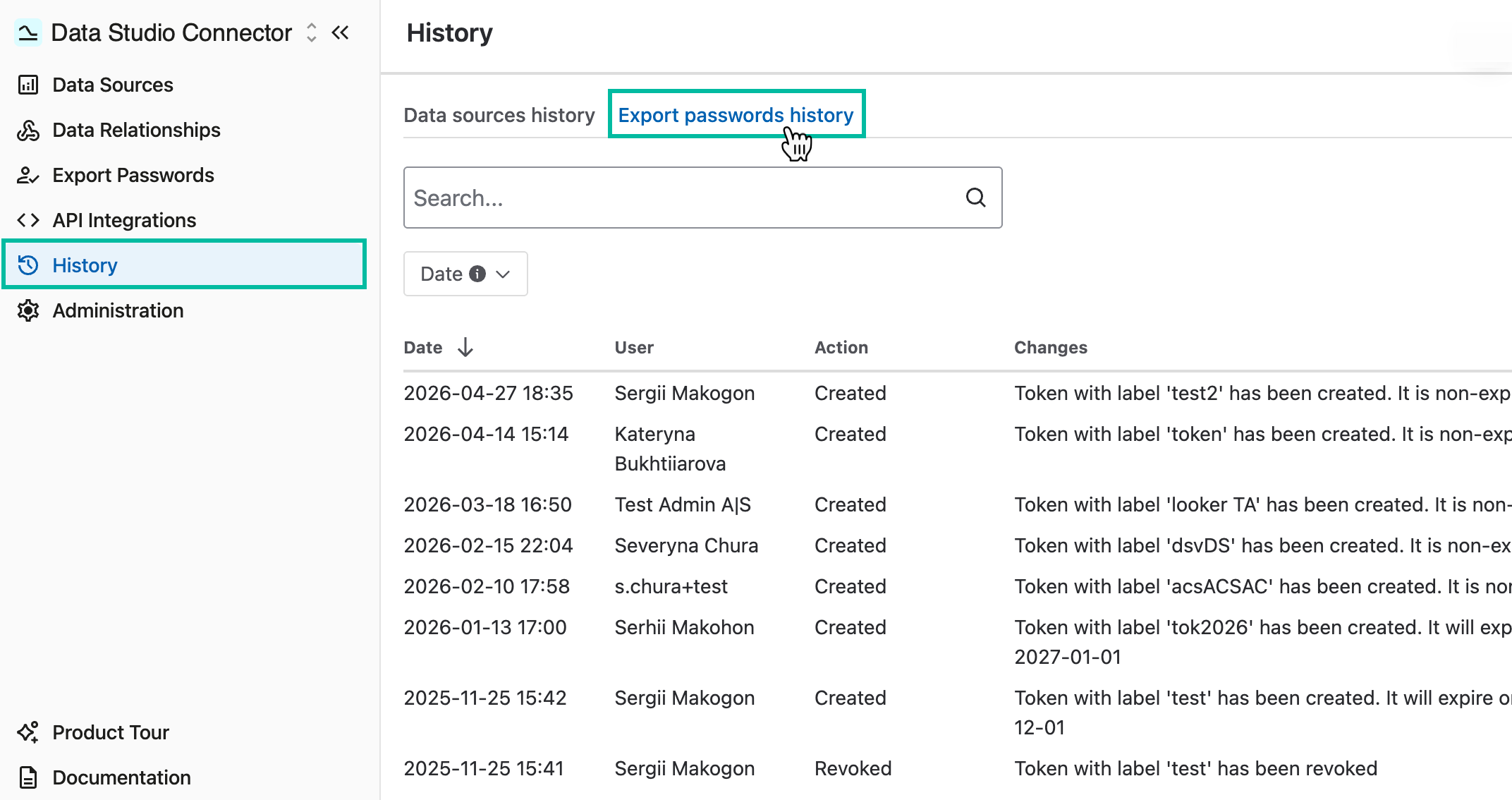Click the 'acsACSAC' token change text

click(1262, 586)
